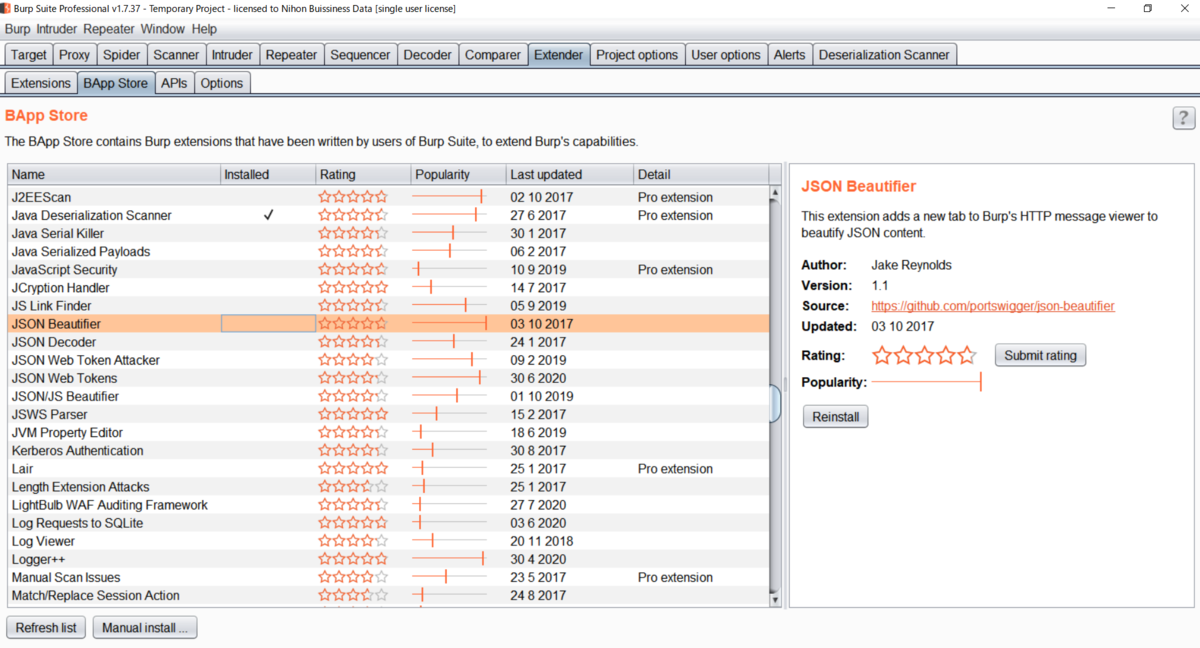Switch to the Decoder tab

tap(427, 55)
